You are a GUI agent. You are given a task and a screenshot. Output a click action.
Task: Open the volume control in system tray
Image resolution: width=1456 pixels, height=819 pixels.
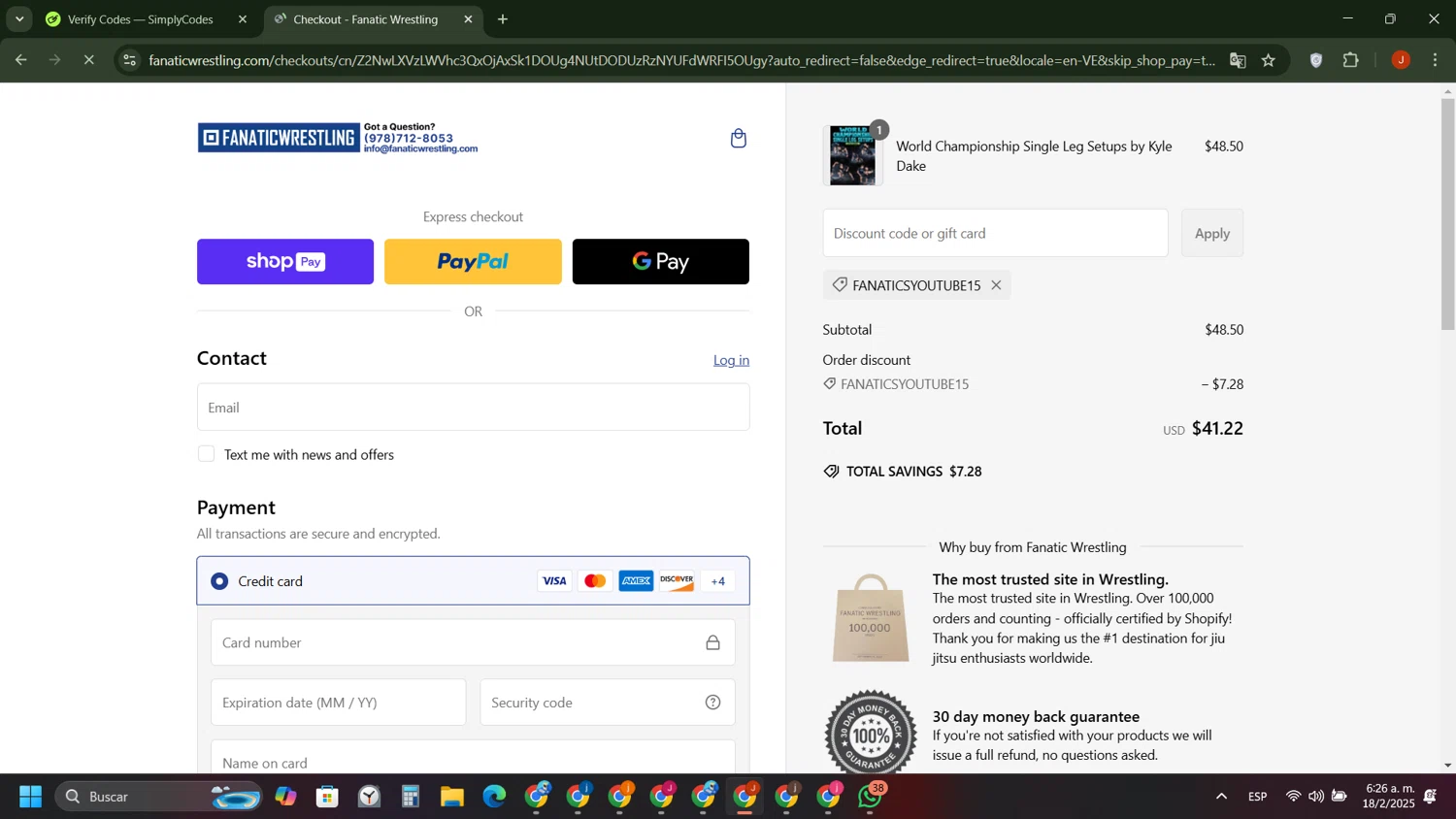[1315, 797]
